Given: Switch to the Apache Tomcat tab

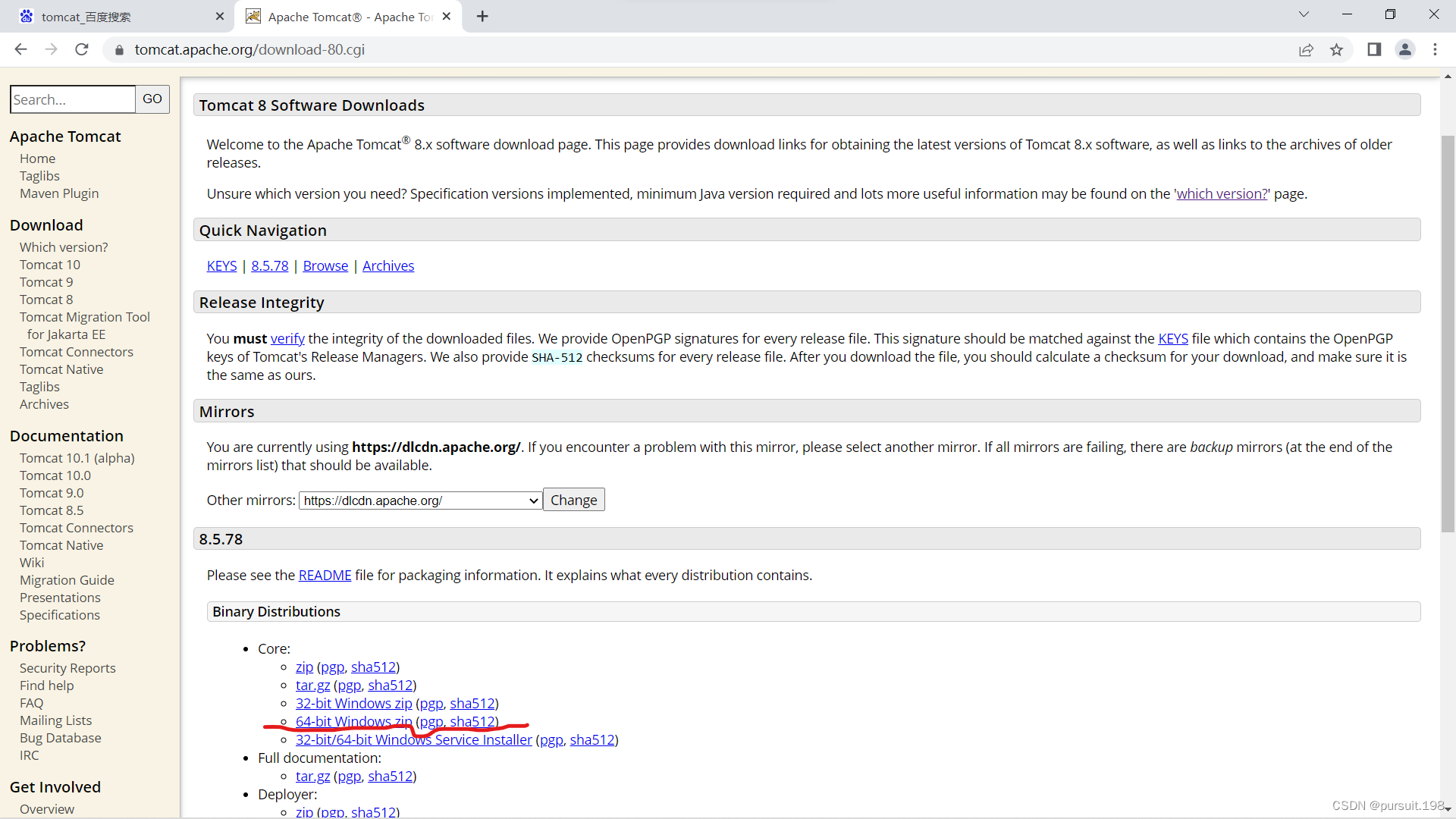Looking at the screenshot, I should [x=349, y=17].
